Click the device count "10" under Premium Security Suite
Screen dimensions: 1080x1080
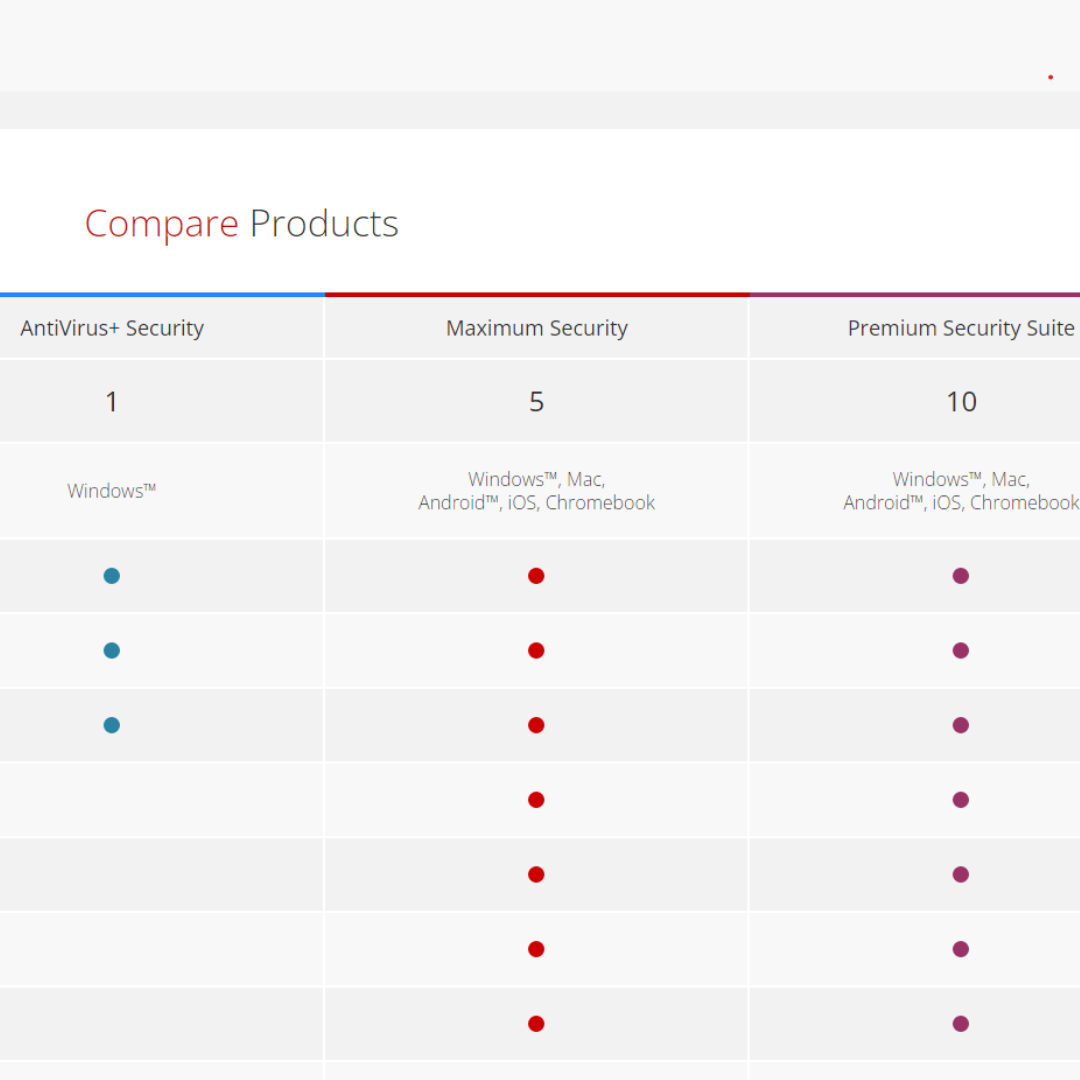962,402
